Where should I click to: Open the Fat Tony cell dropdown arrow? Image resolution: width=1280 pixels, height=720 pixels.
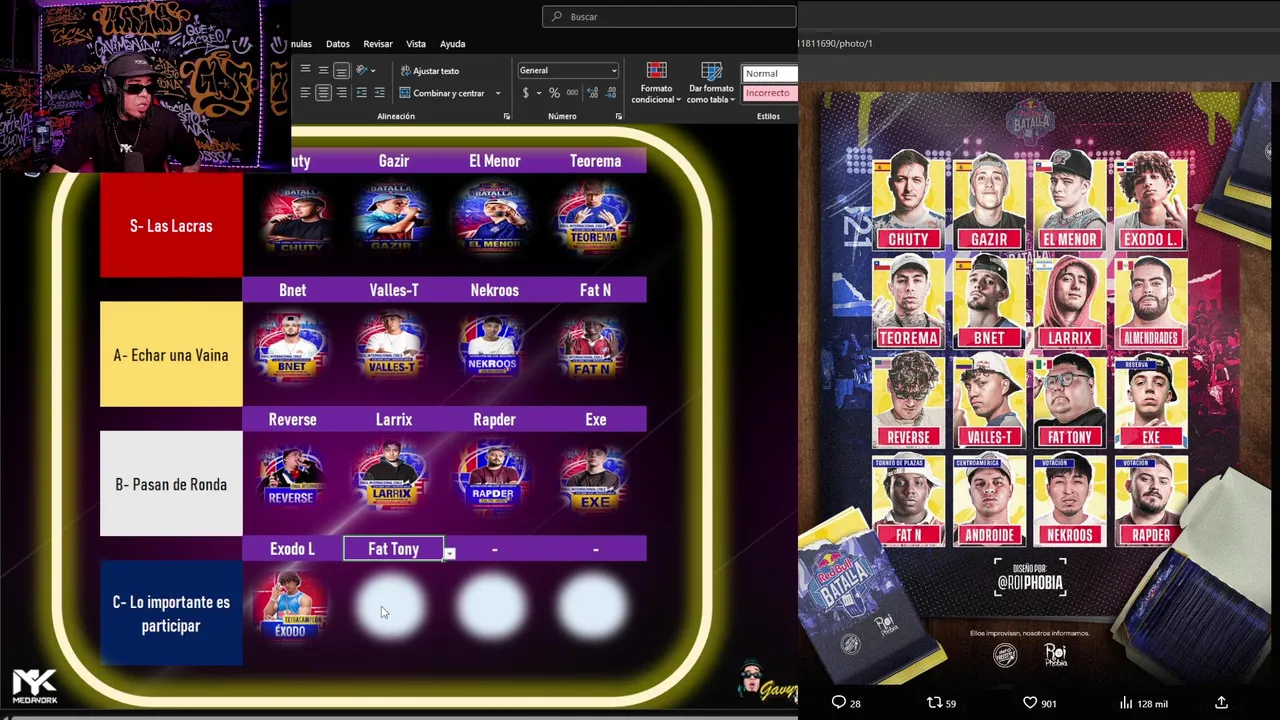coord(450,554)
